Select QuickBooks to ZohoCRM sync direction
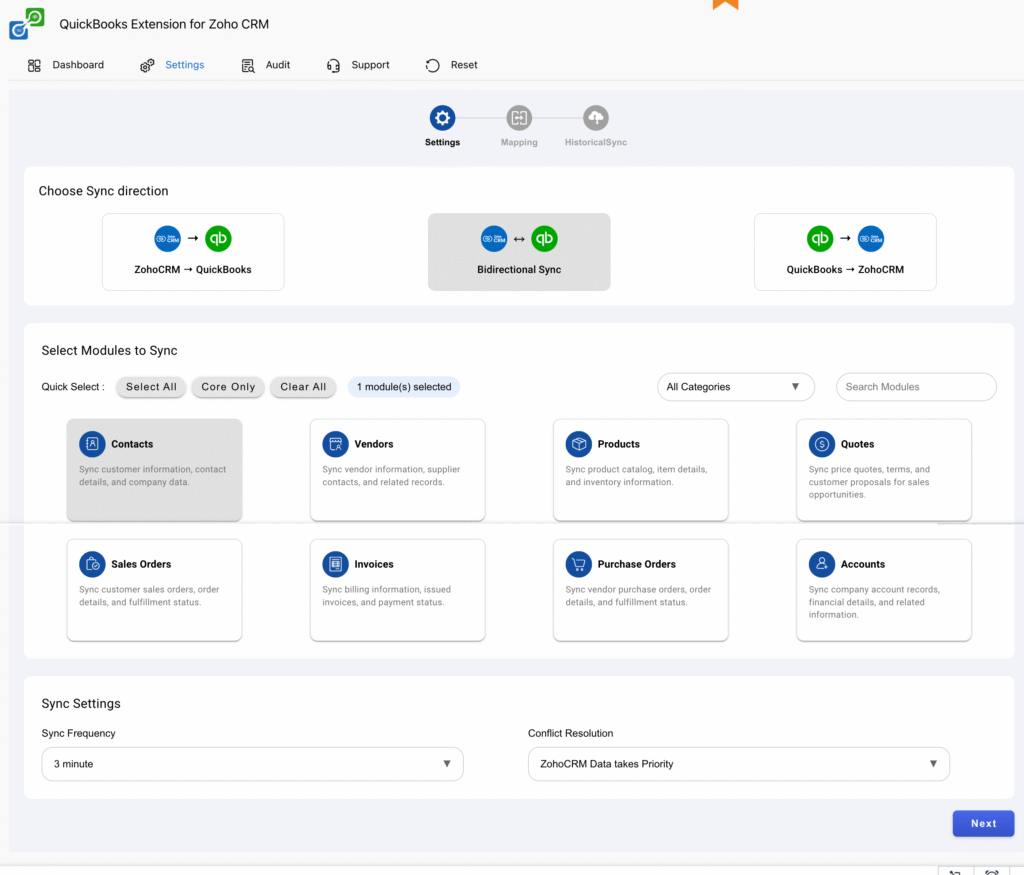This screenshot has width=1024, height=875. (x=845, y=252)
